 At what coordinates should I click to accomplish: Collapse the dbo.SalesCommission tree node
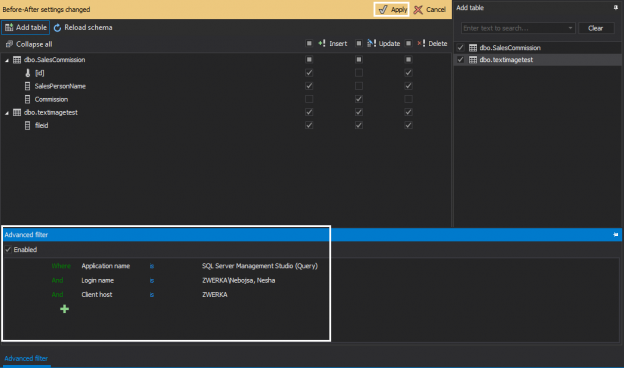pos(7,60)
